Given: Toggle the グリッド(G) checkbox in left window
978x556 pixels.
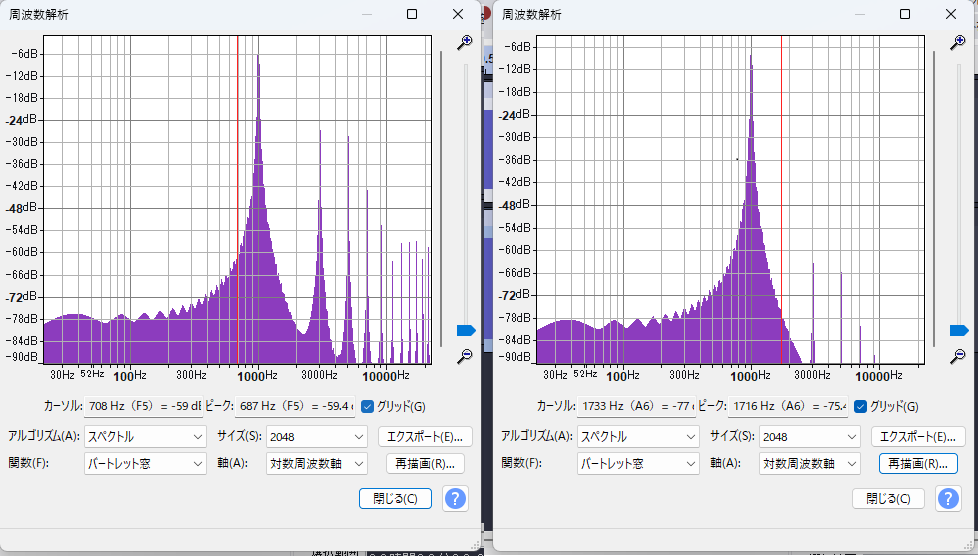Looking at the screenshot, I should (367, 406).
